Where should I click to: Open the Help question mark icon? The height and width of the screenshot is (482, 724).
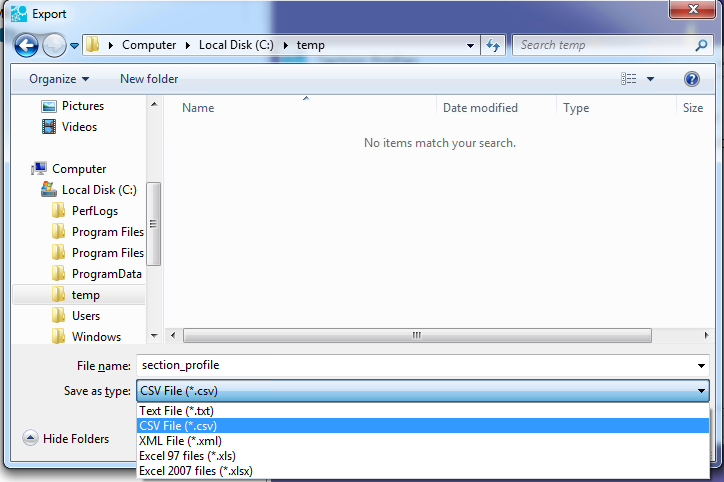pyautogui.click(x=691, y=79)
